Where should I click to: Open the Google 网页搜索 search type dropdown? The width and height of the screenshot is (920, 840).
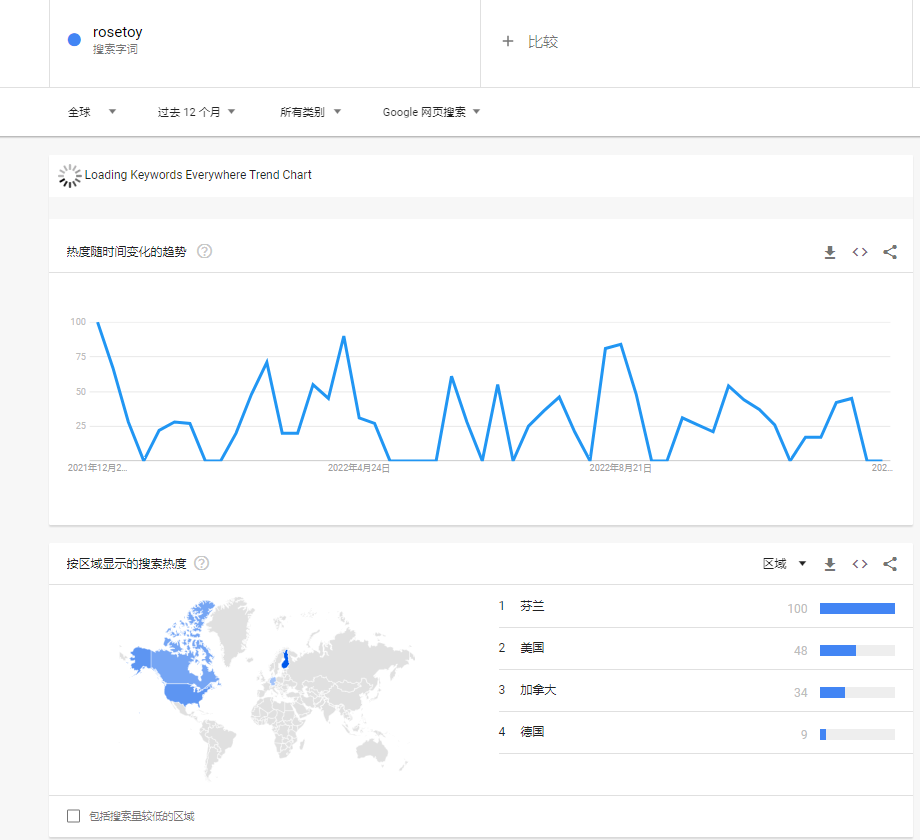click(x=431, y=111)
